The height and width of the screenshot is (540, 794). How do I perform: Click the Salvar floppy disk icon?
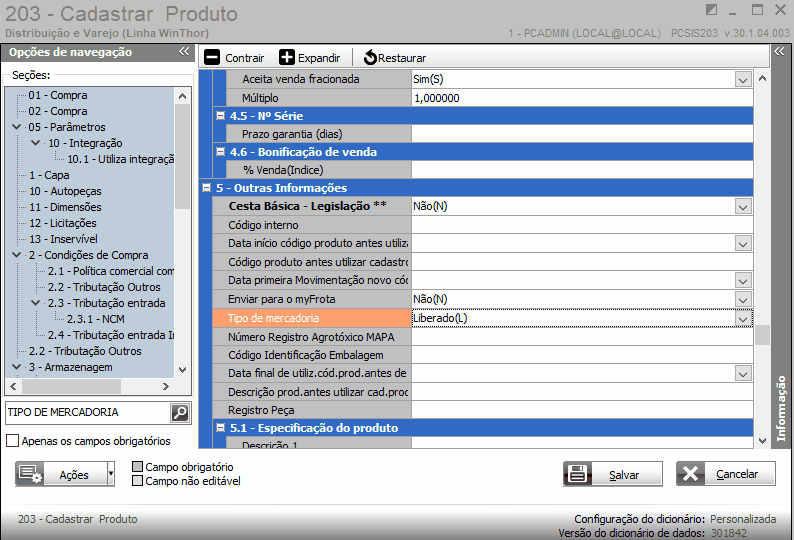point(577,474)
